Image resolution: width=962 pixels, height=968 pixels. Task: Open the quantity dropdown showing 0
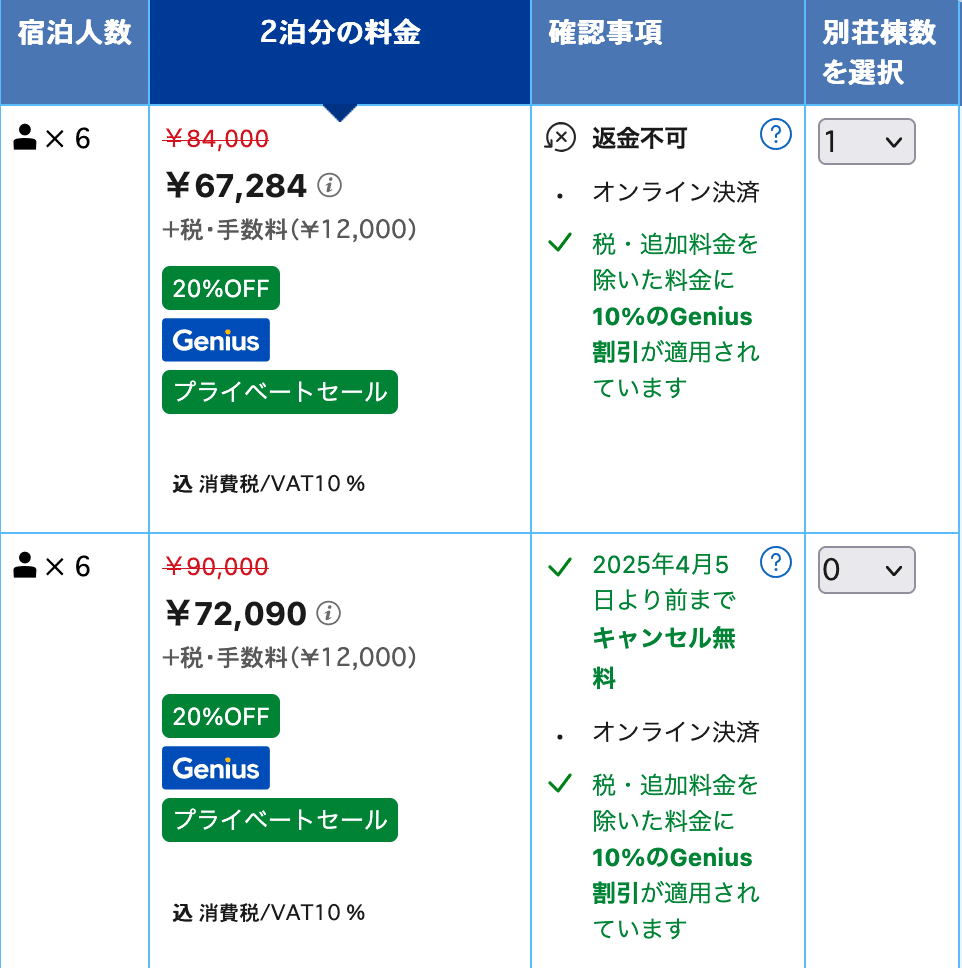click(x=866, y=569)
